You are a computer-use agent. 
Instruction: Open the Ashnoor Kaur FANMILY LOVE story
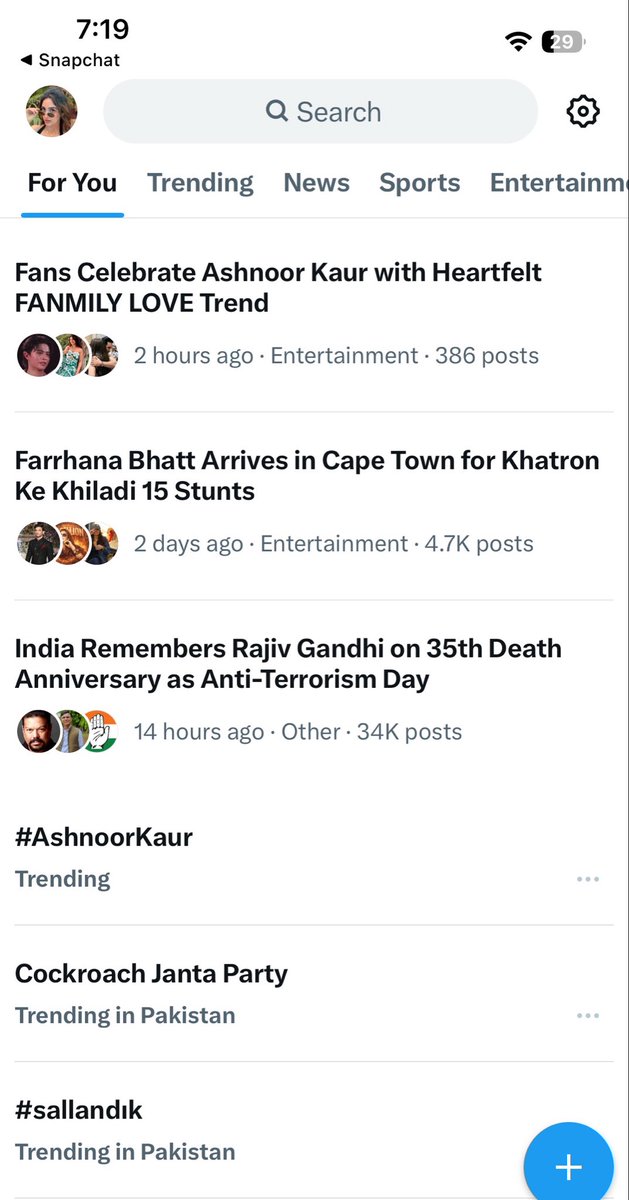[314, 314]
